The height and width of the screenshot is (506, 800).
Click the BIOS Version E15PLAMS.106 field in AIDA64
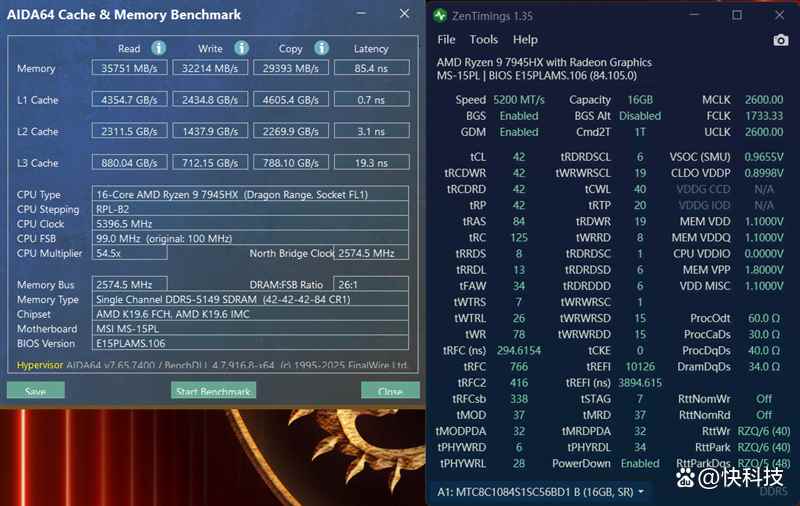click(x=250, y=343)
